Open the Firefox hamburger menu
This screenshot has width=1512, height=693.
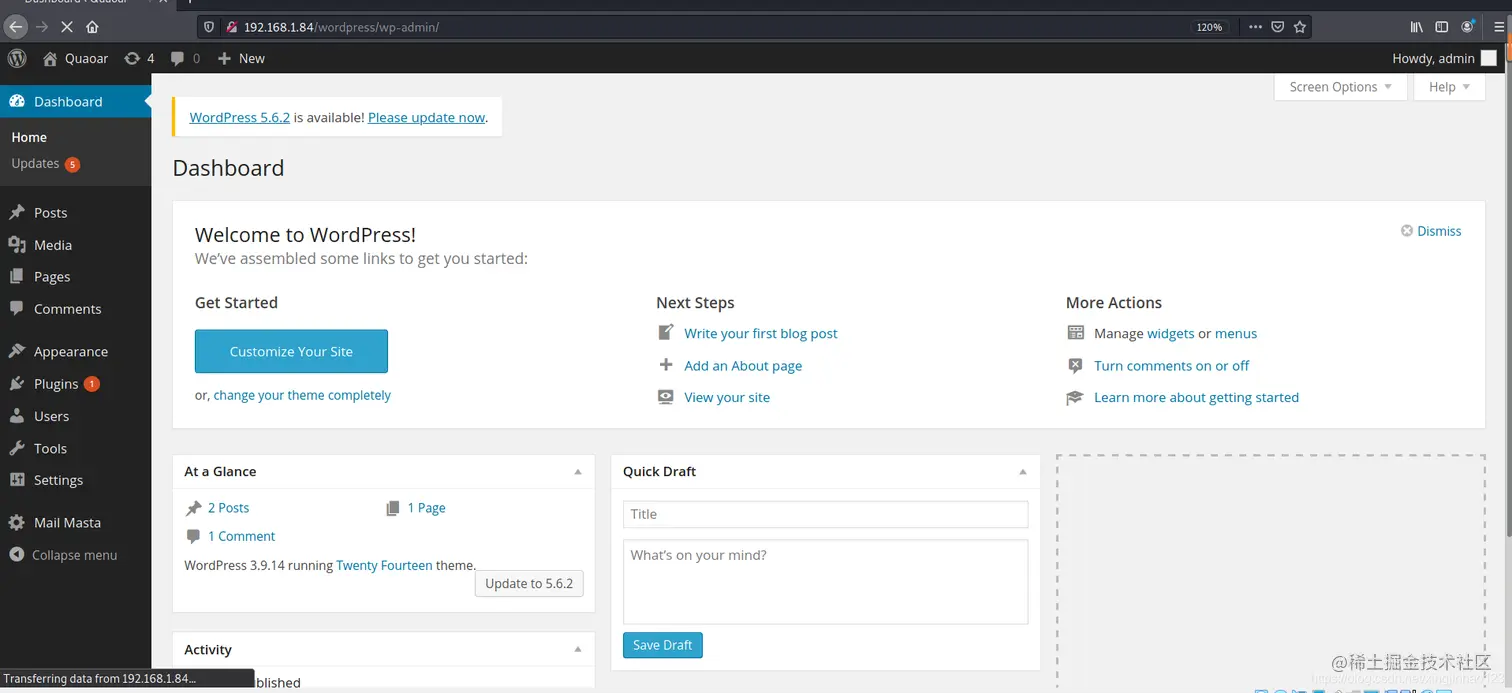pos(1498,27)
